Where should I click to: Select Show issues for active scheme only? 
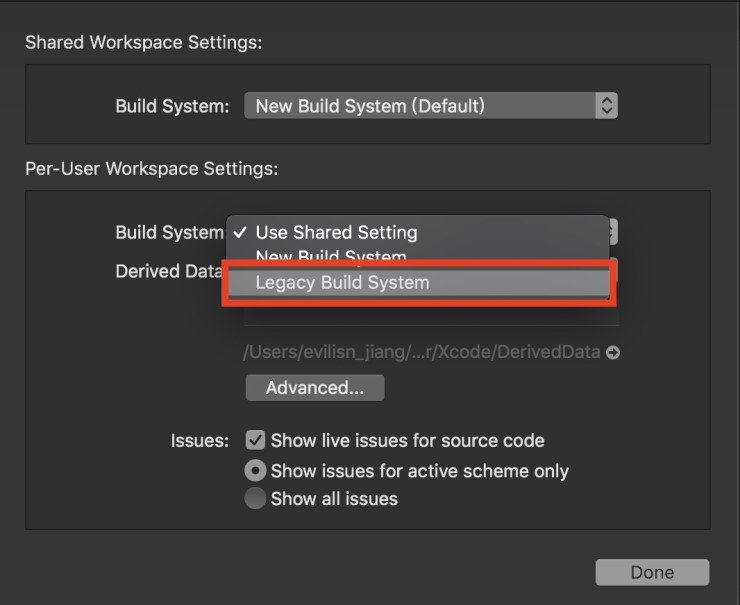point(255,470)
